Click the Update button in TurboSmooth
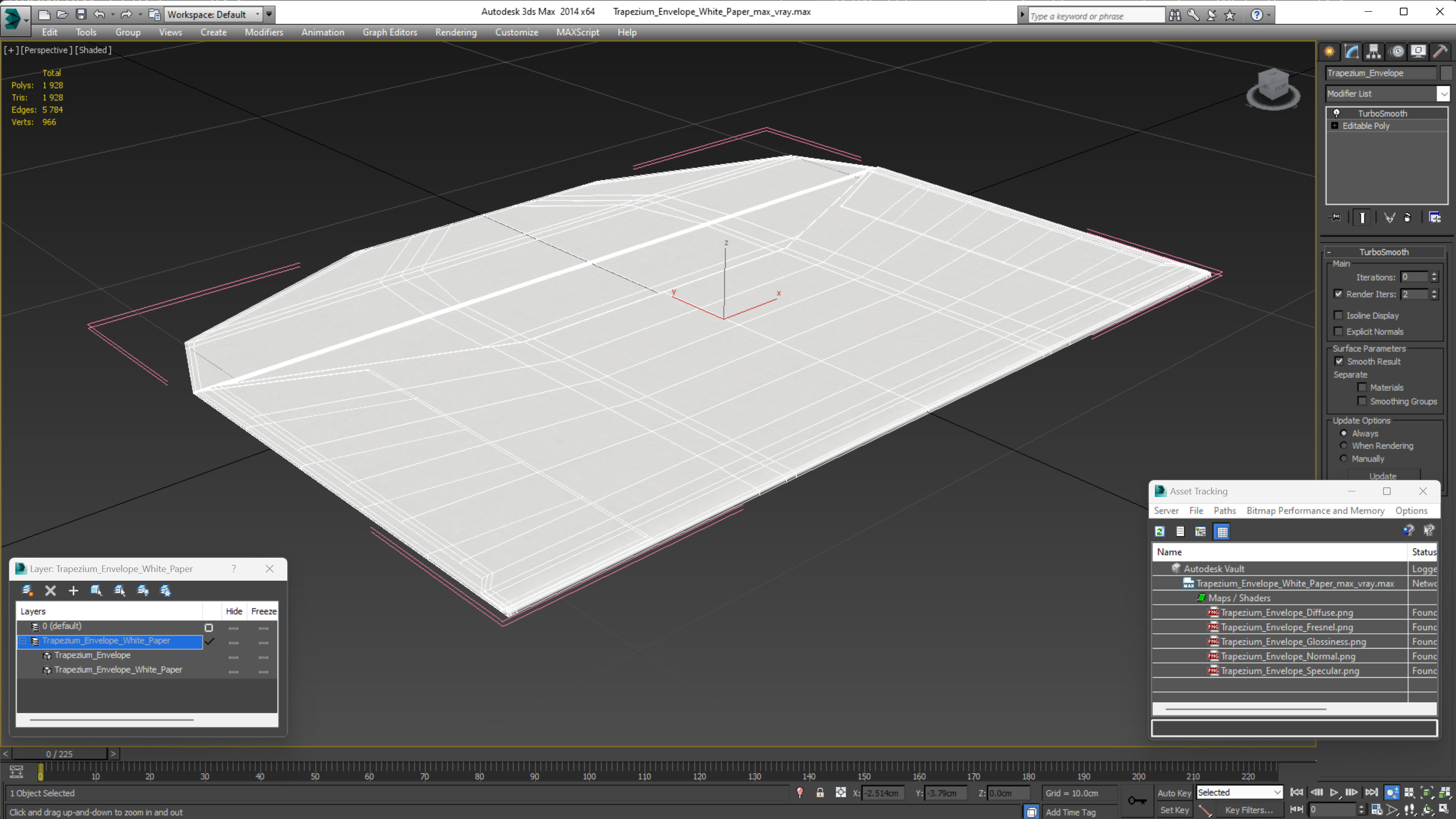The image size is (1456, 819). pyautogui.click(x=1383, y=476)
